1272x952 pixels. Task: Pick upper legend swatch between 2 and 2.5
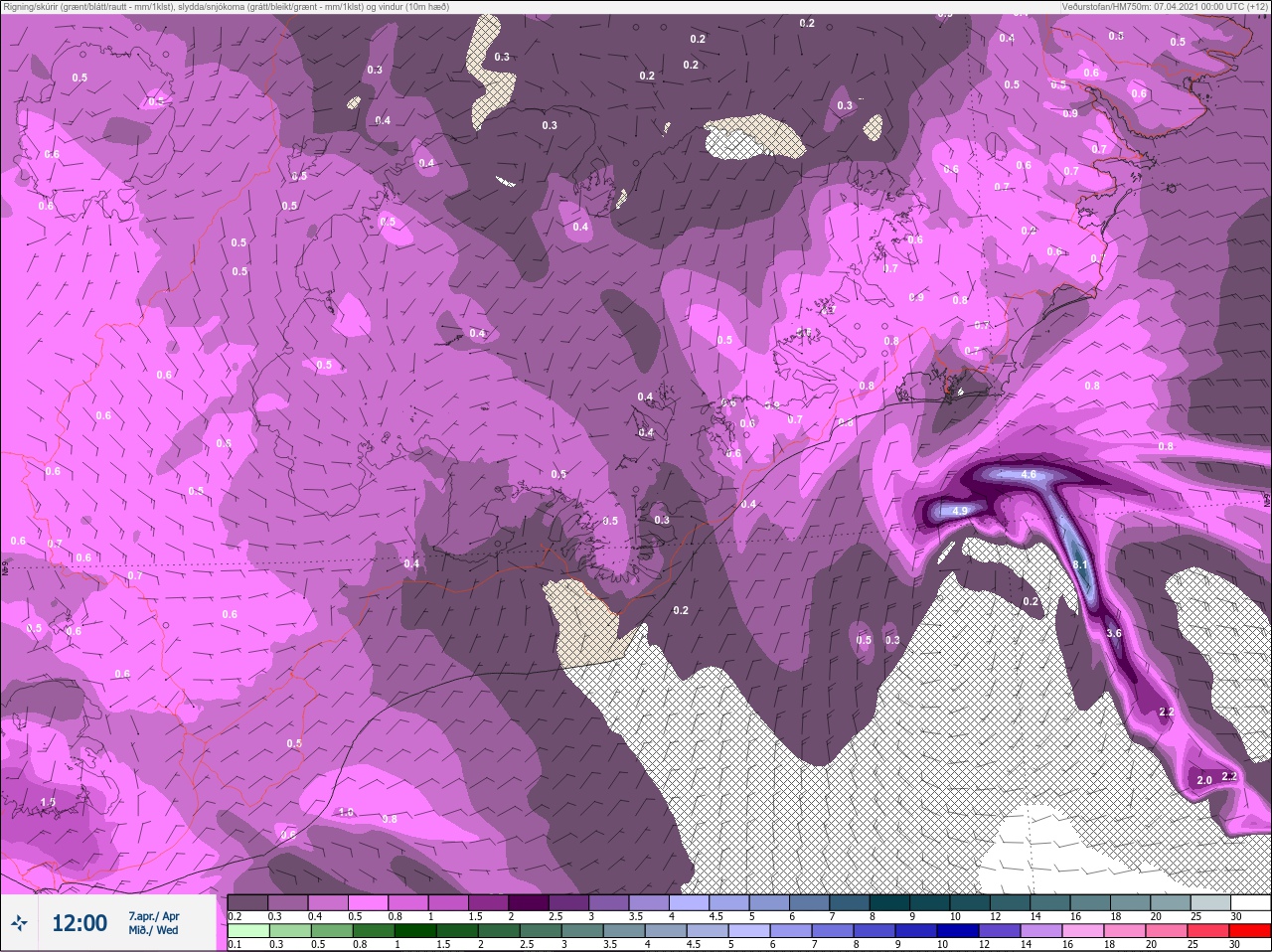coord(530,902)
